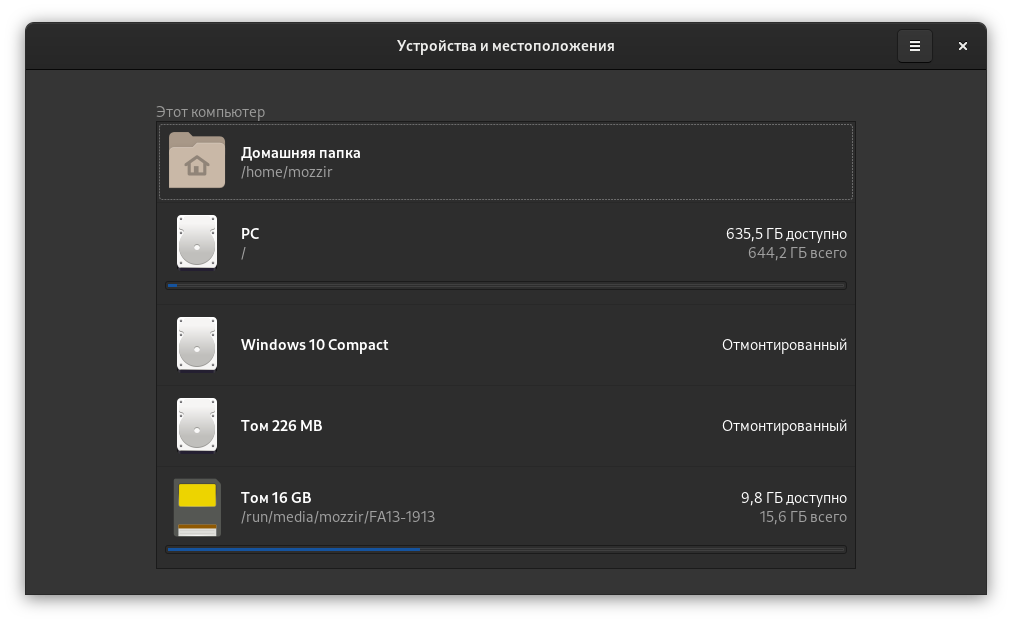Click the Устройства и местоположения window title
The width and height of the screenshot is (1012, 623).
point(505,46)
